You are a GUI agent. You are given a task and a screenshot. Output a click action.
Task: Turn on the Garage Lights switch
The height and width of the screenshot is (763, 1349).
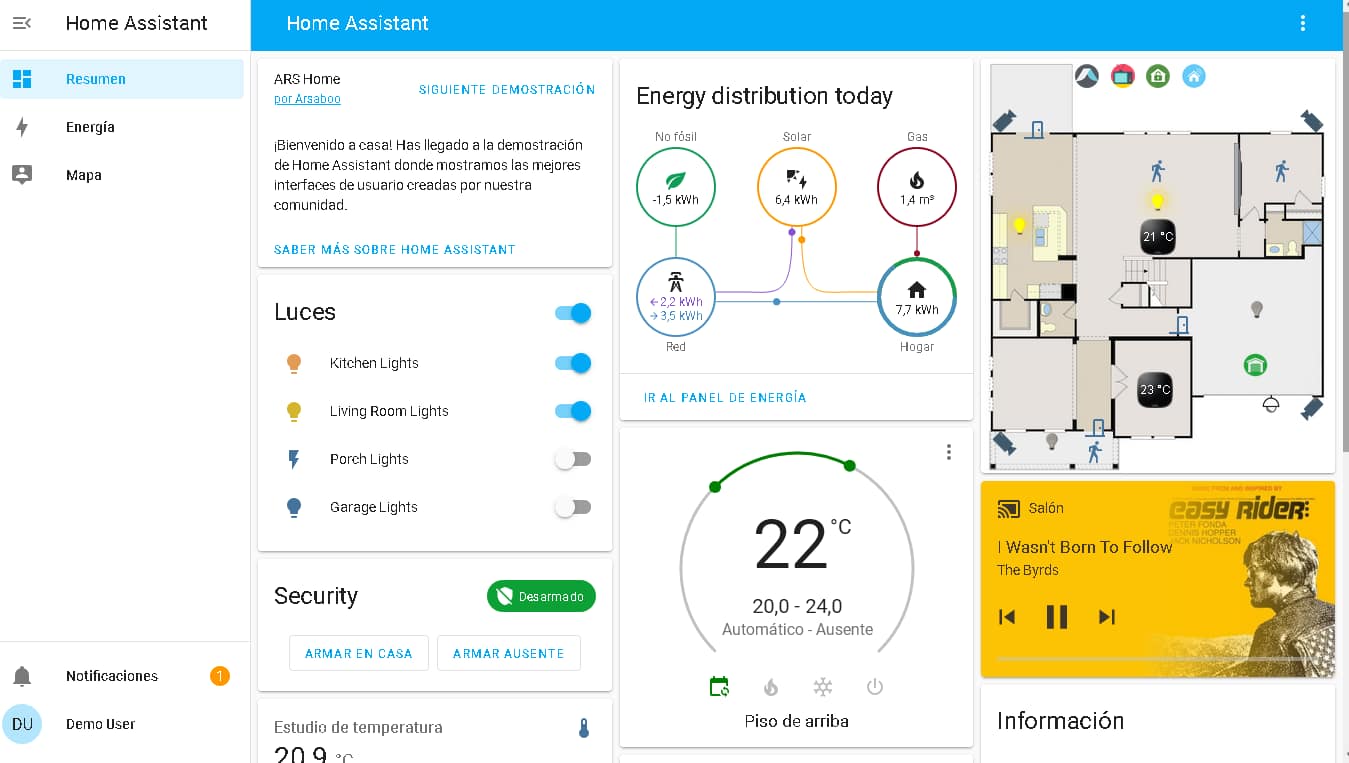(573, 507)
